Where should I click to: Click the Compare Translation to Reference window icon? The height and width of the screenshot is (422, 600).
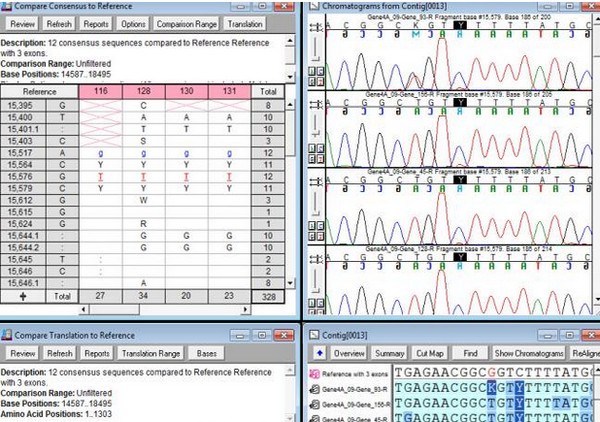point(7,335)
